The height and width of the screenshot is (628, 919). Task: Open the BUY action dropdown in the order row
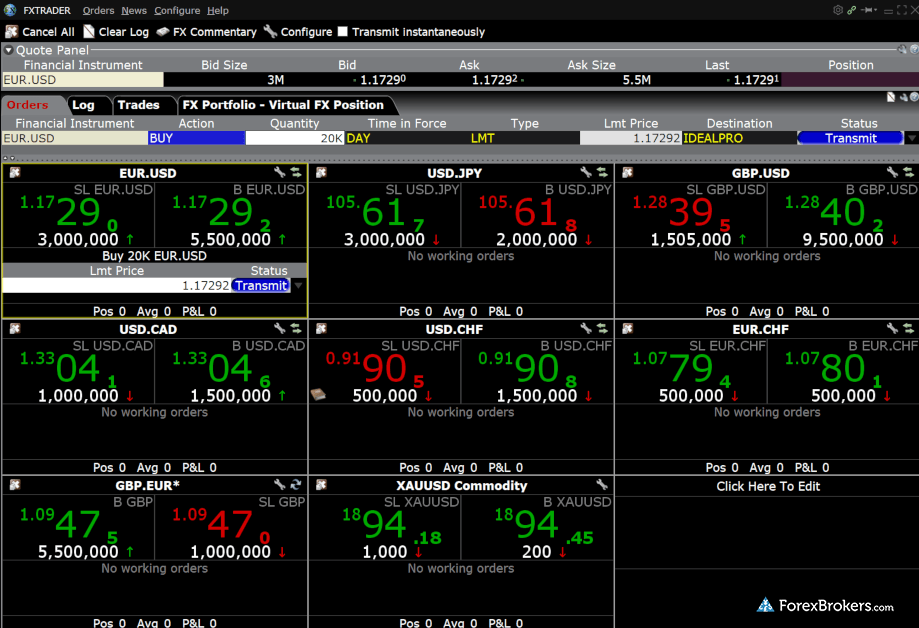tap(196, 138)
